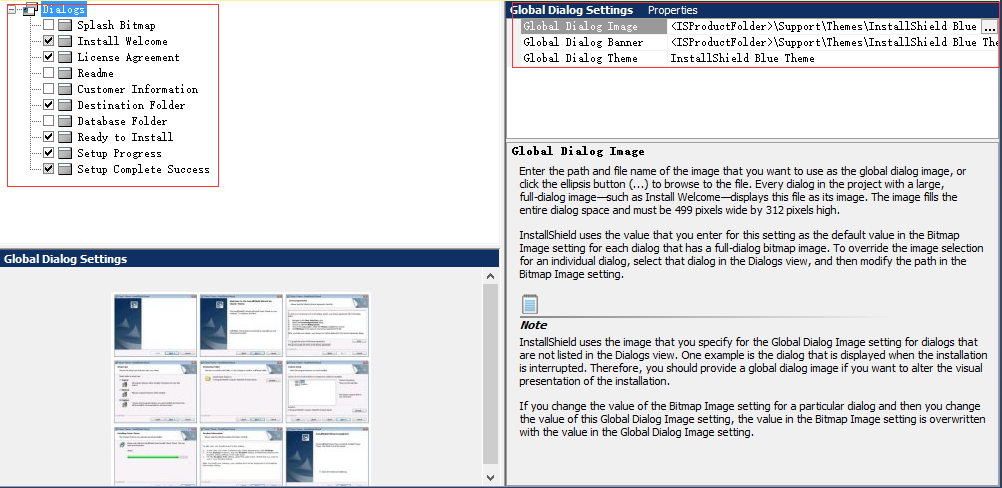
Task: Click the Setup Complete Success dialog icon
Action: 65,169
